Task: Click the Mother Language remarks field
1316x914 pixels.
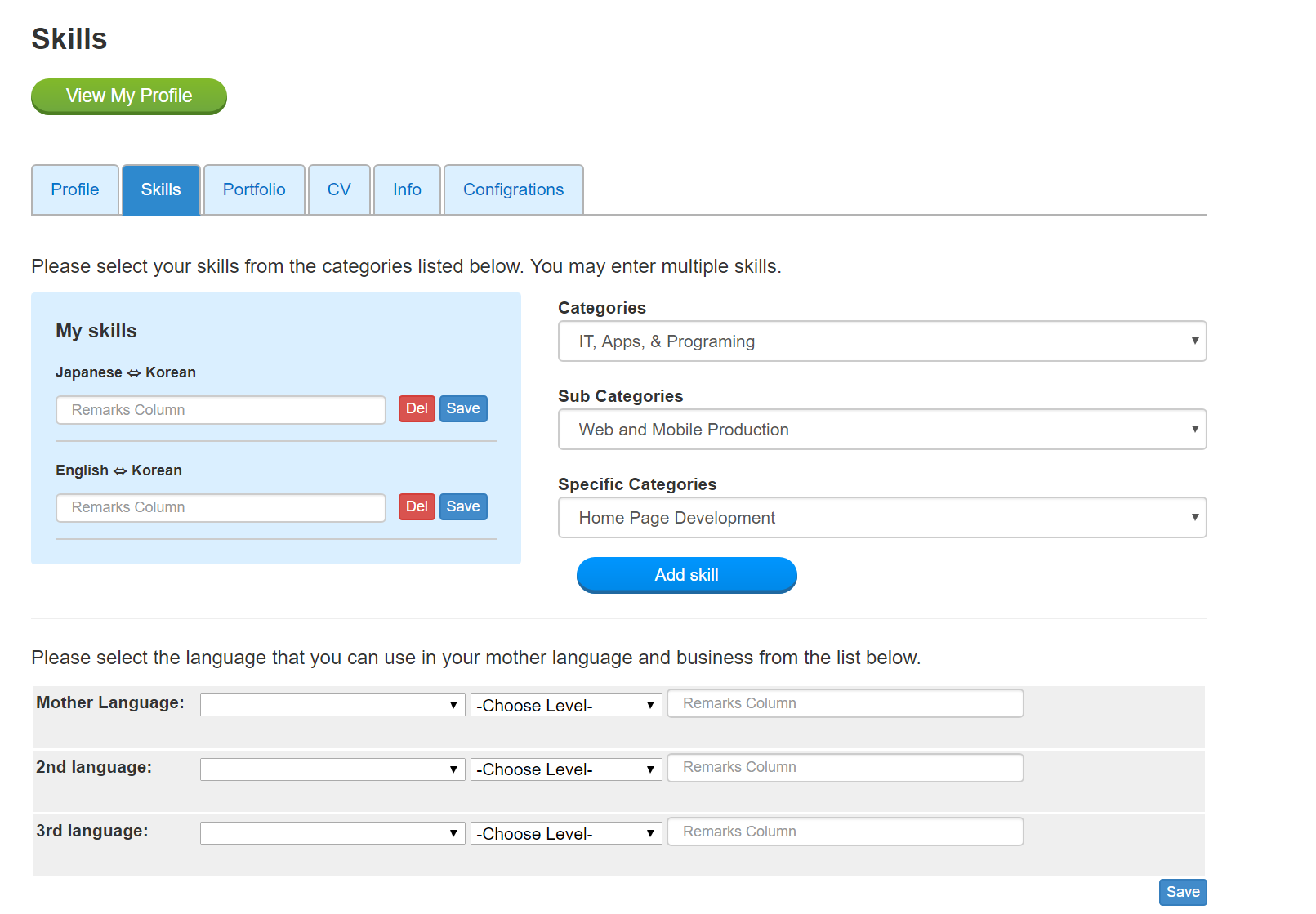Action: (845, 703)
